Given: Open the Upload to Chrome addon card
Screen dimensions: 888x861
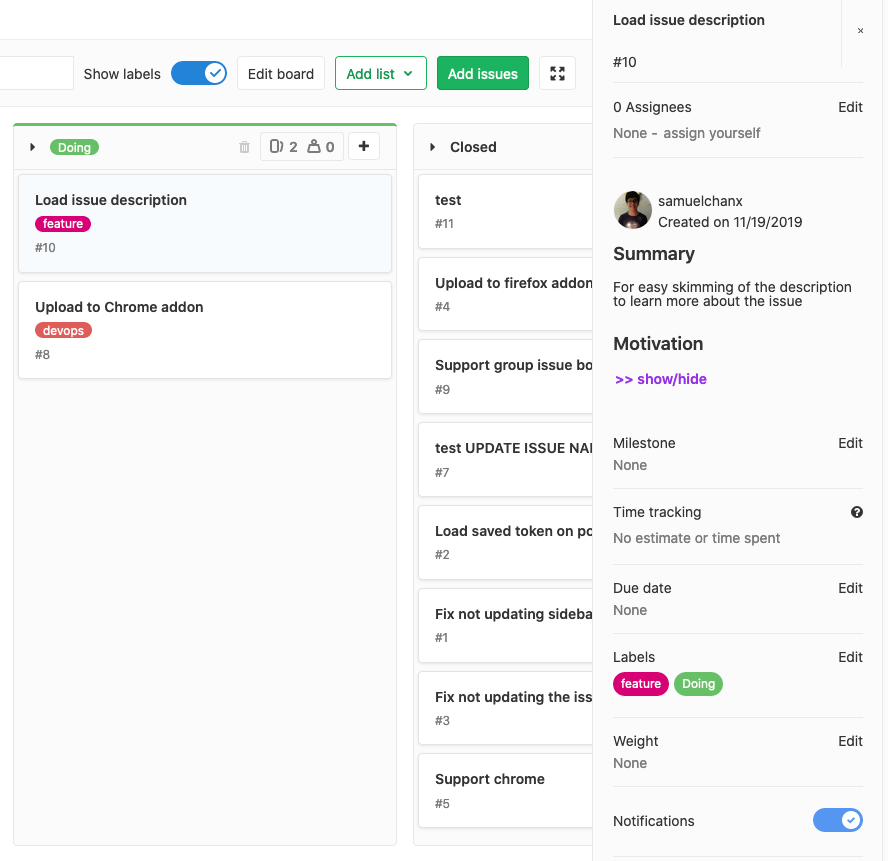Looking at the screenshot, I should click(x=204, y=330).
